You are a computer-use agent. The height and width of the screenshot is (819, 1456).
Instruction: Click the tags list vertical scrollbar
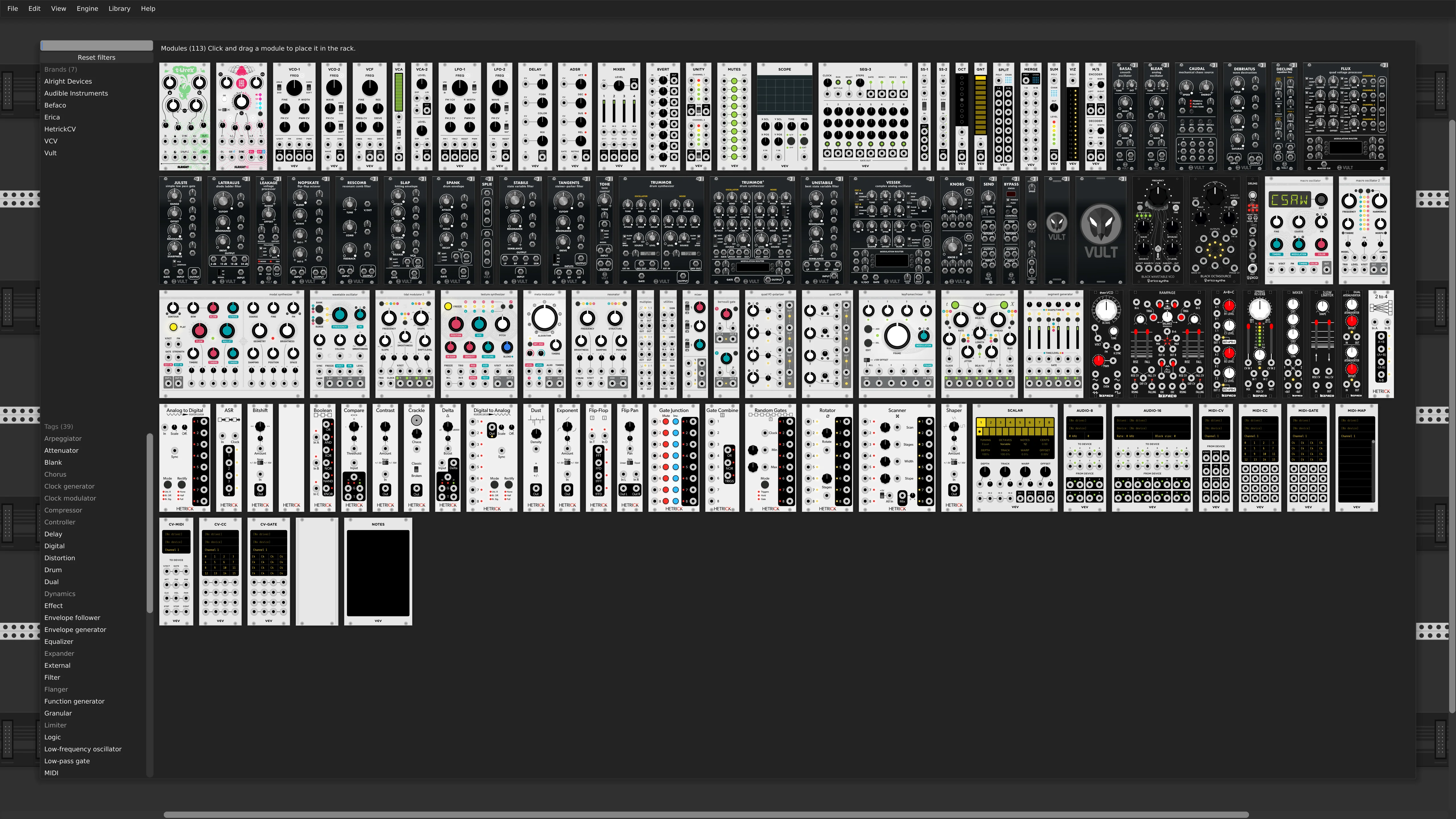click(150, 523)
